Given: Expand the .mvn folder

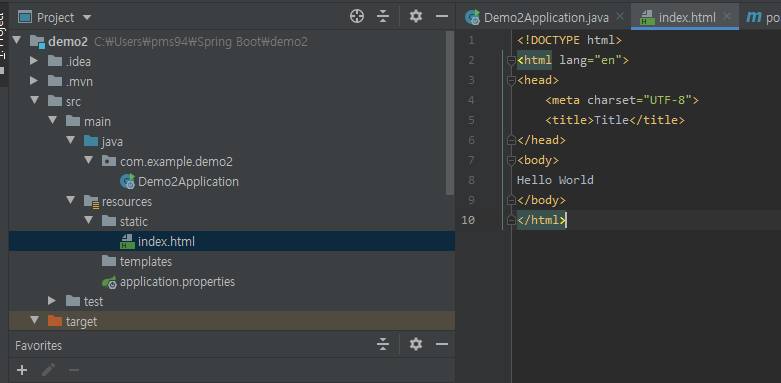Looking at the screenshot, I should pos(34,81).
